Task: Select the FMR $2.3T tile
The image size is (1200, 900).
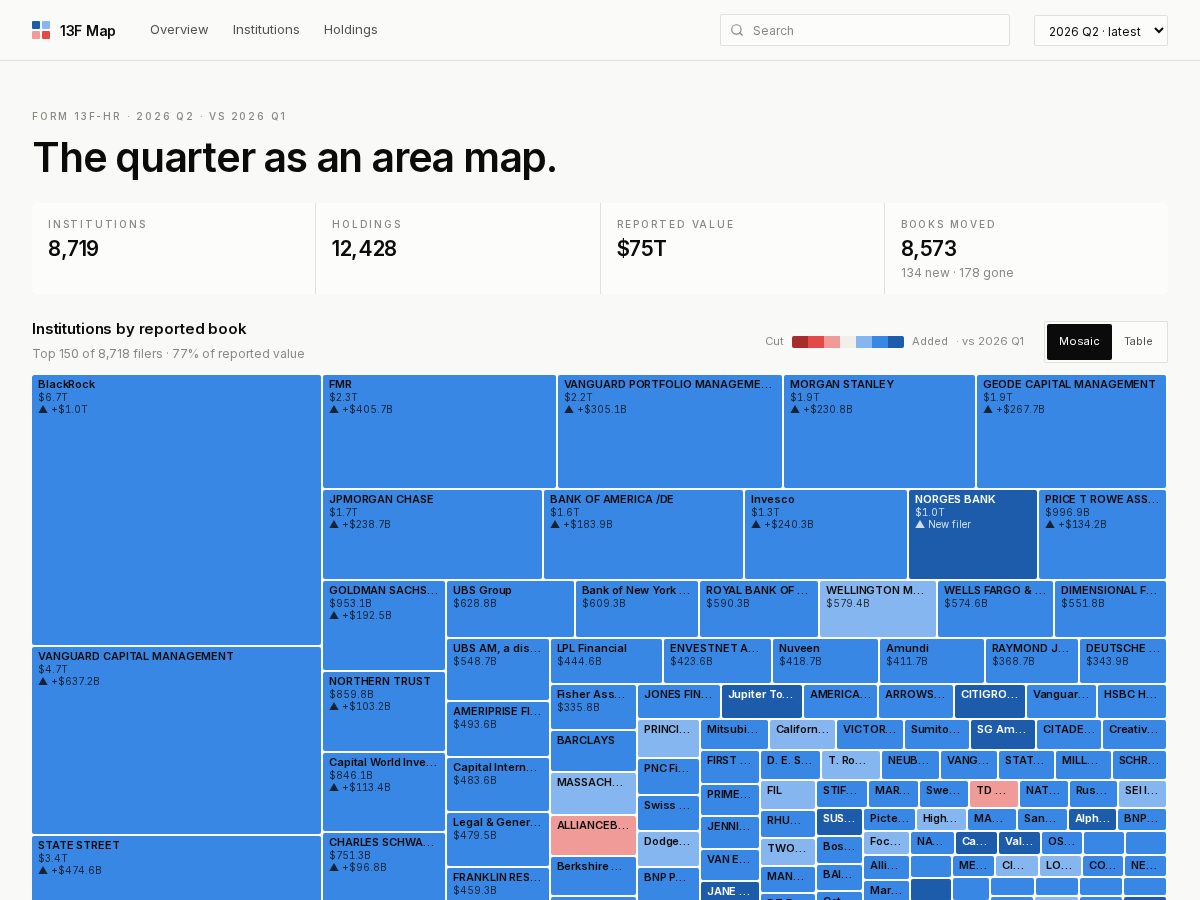Action: pyautogui.click(x=439, y=431)
